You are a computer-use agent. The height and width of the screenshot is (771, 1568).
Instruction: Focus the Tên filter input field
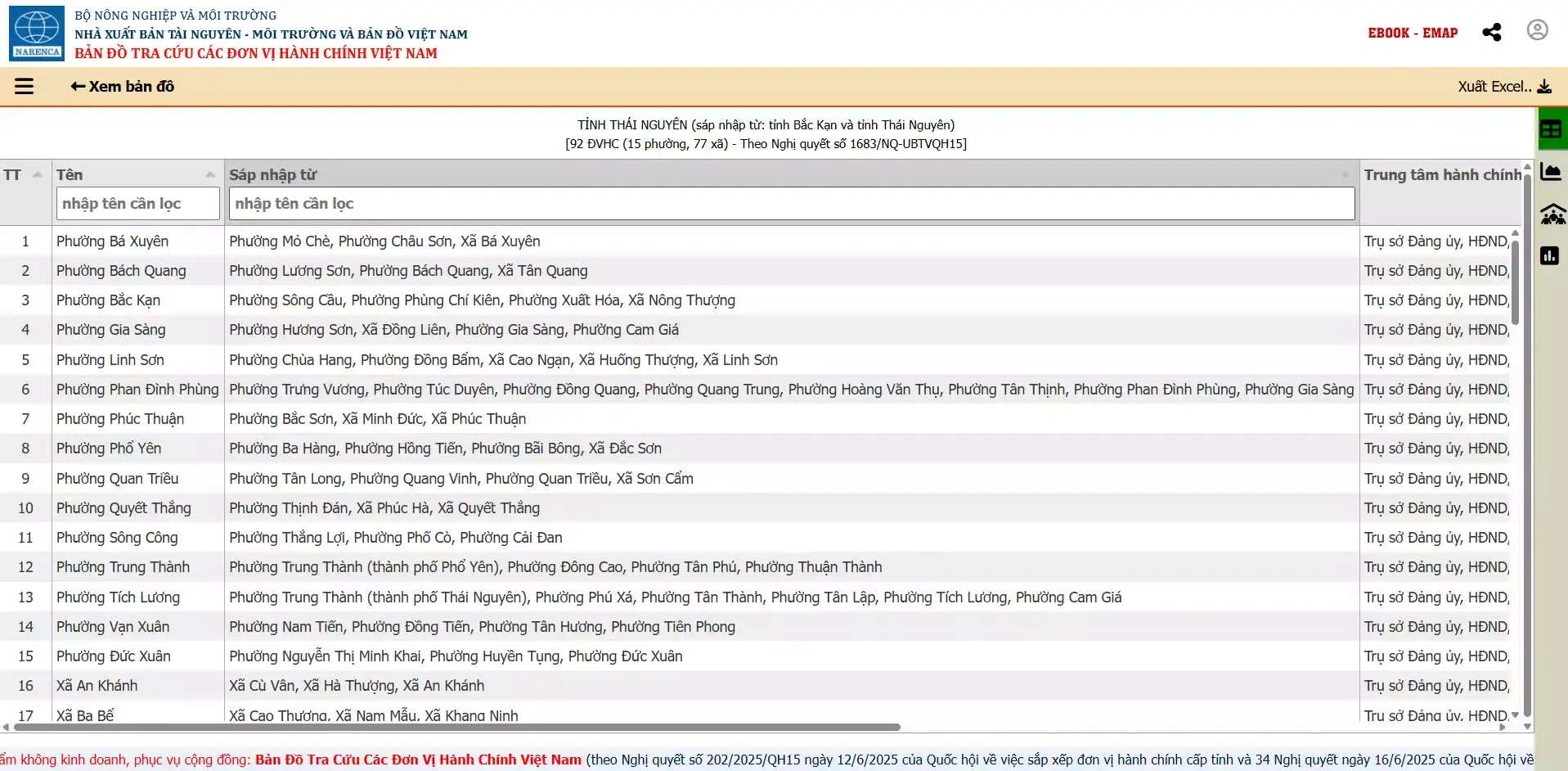pos(138,204)
